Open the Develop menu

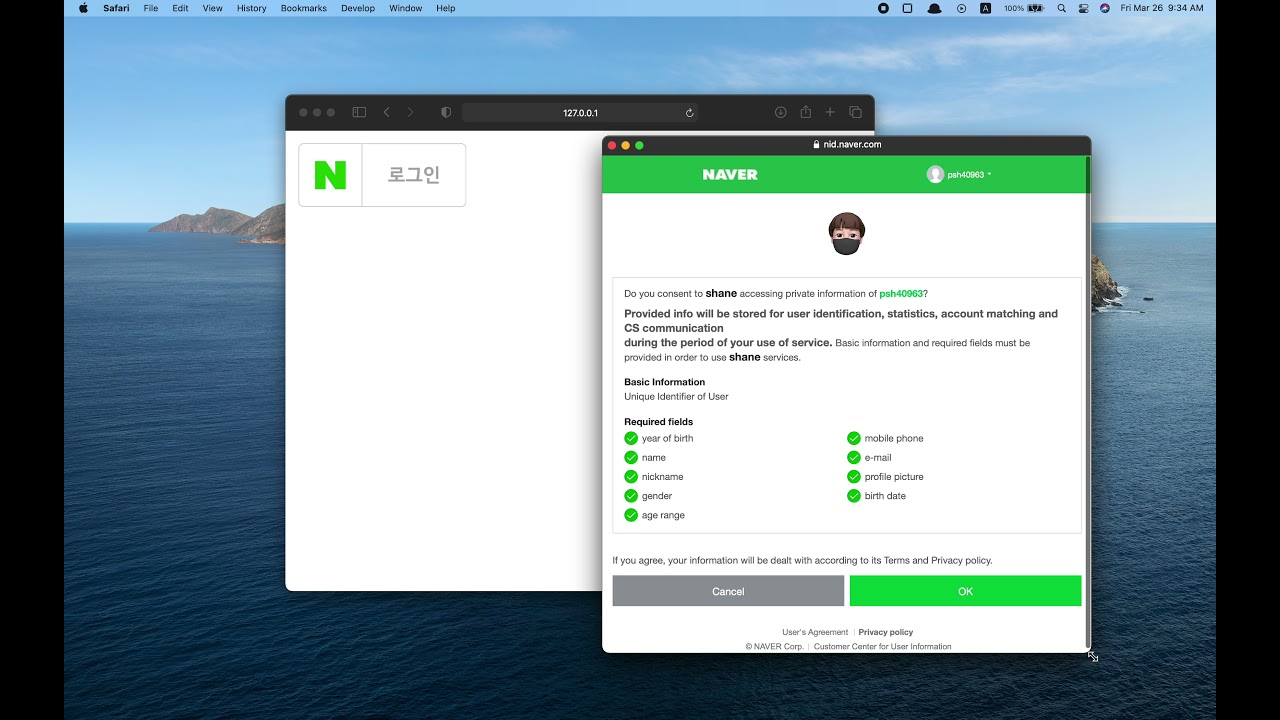pyautogui.click(x=358, y=8)
